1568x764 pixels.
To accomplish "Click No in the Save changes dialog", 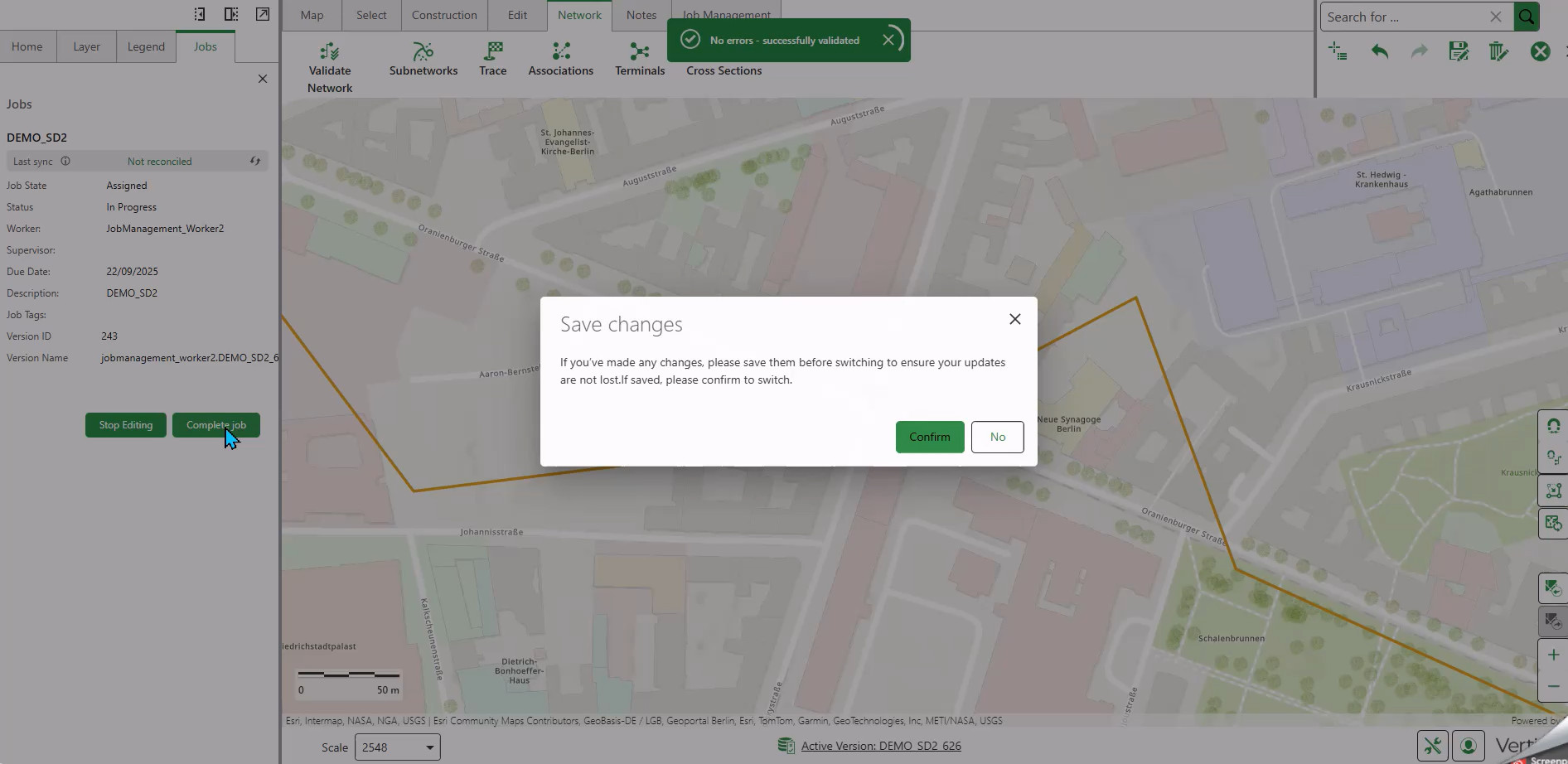I will [997, 437].
